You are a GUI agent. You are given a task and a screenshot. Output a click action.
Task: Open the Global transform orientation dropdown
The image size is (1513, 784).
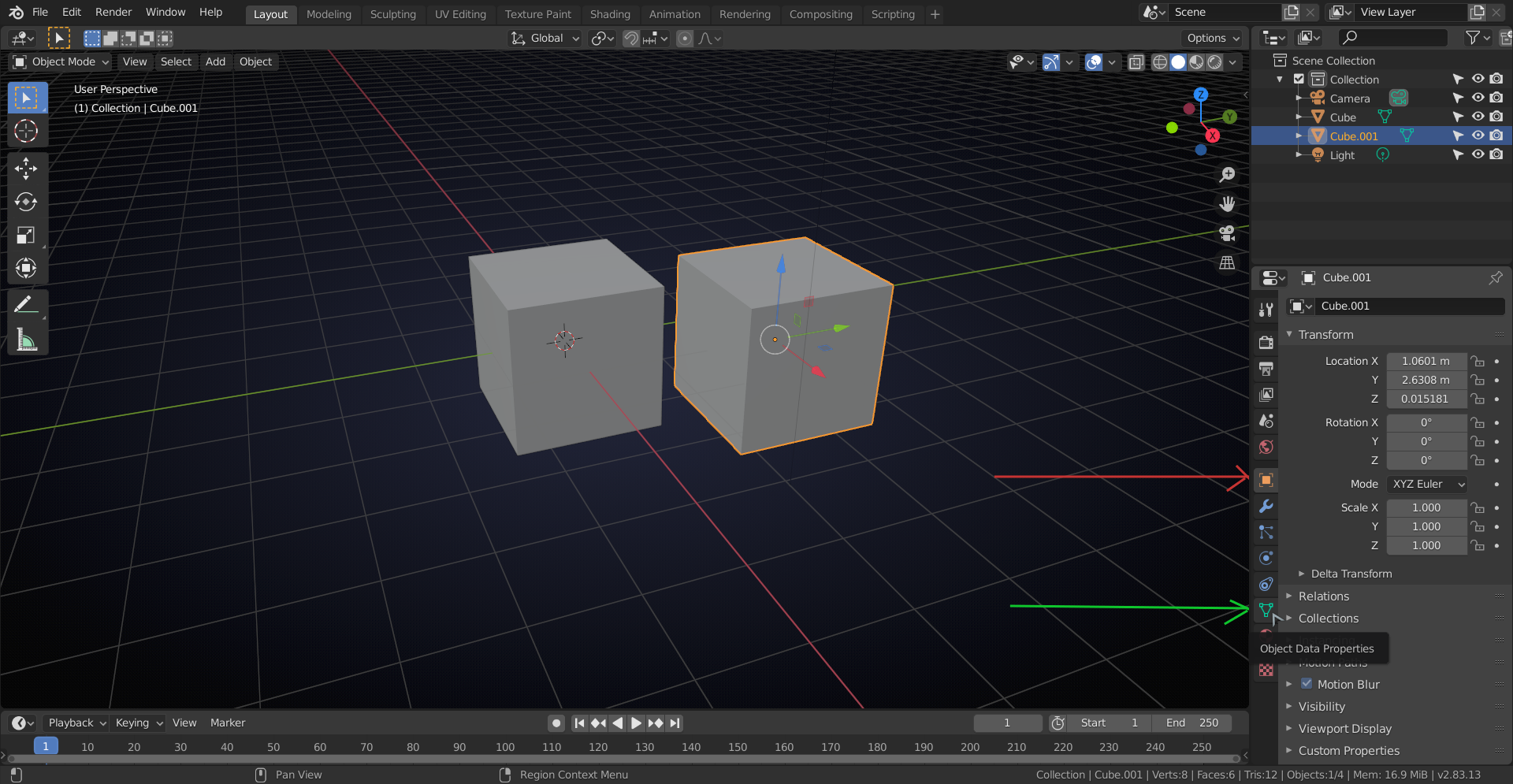545,38
